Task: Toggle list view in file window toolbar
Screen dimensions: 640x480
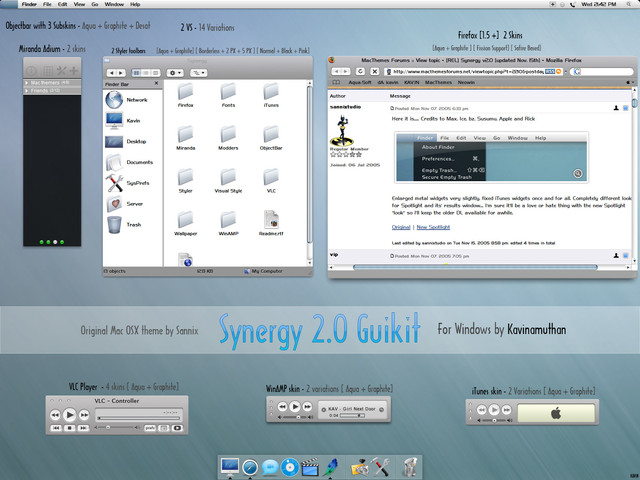Action: pyautogui.click(x=146, y=73)
